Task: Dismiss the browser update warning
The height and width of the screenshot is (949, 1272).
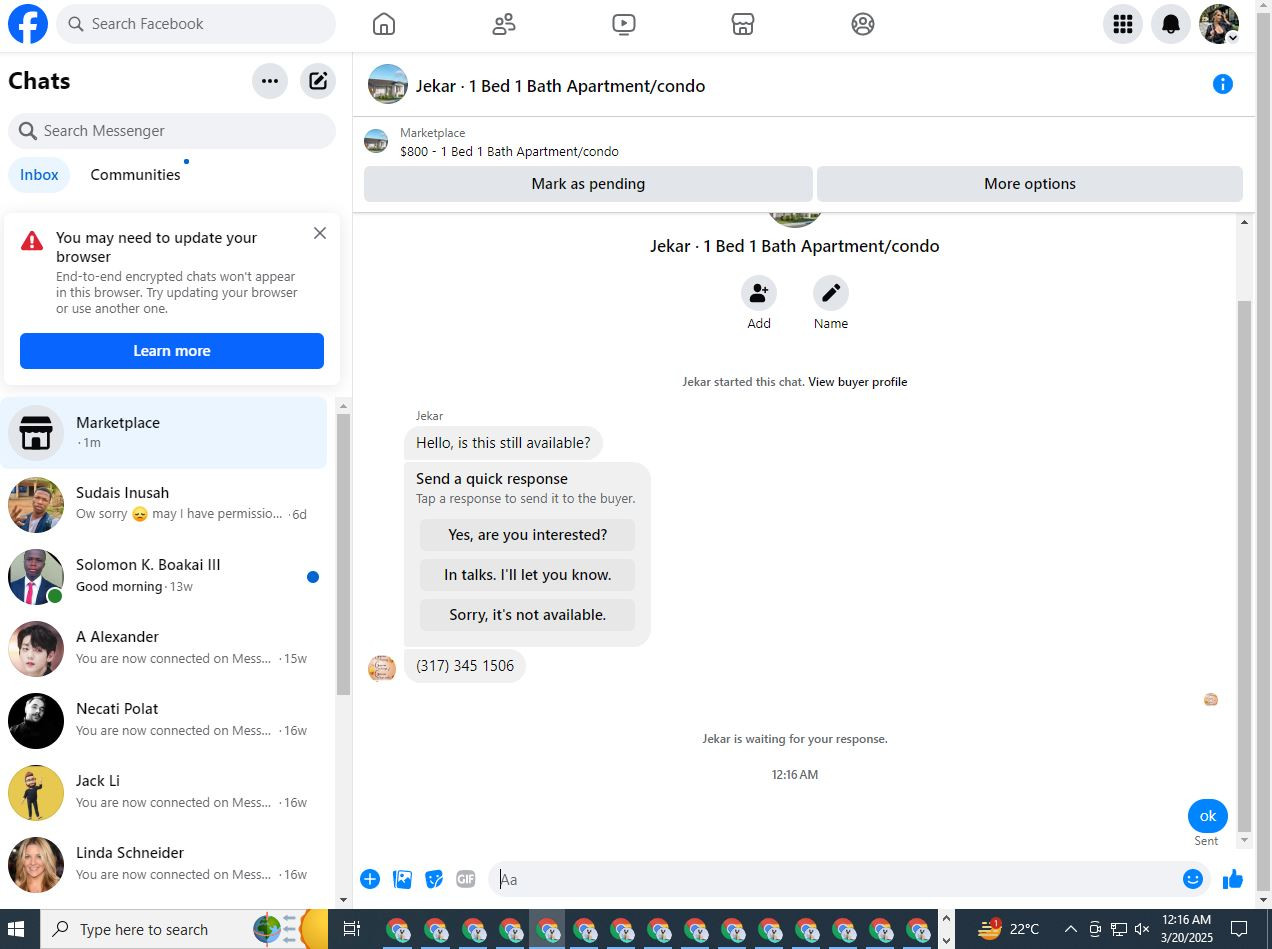Action: 320,233
